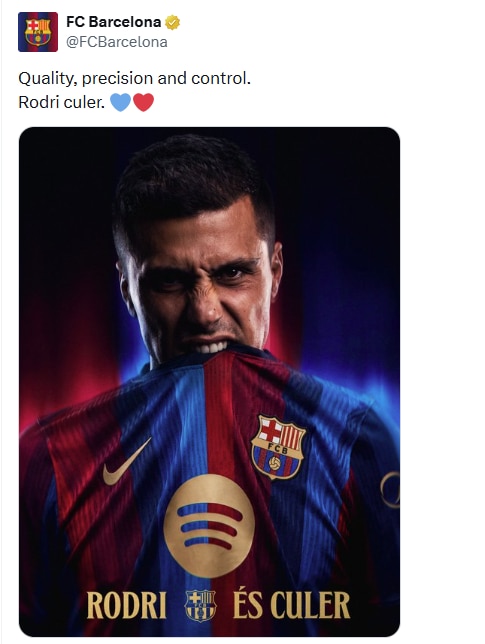This screenshot has height=644, width=485.
Task: Open the @FCBarcelona handle link
Action: [117, 42]
